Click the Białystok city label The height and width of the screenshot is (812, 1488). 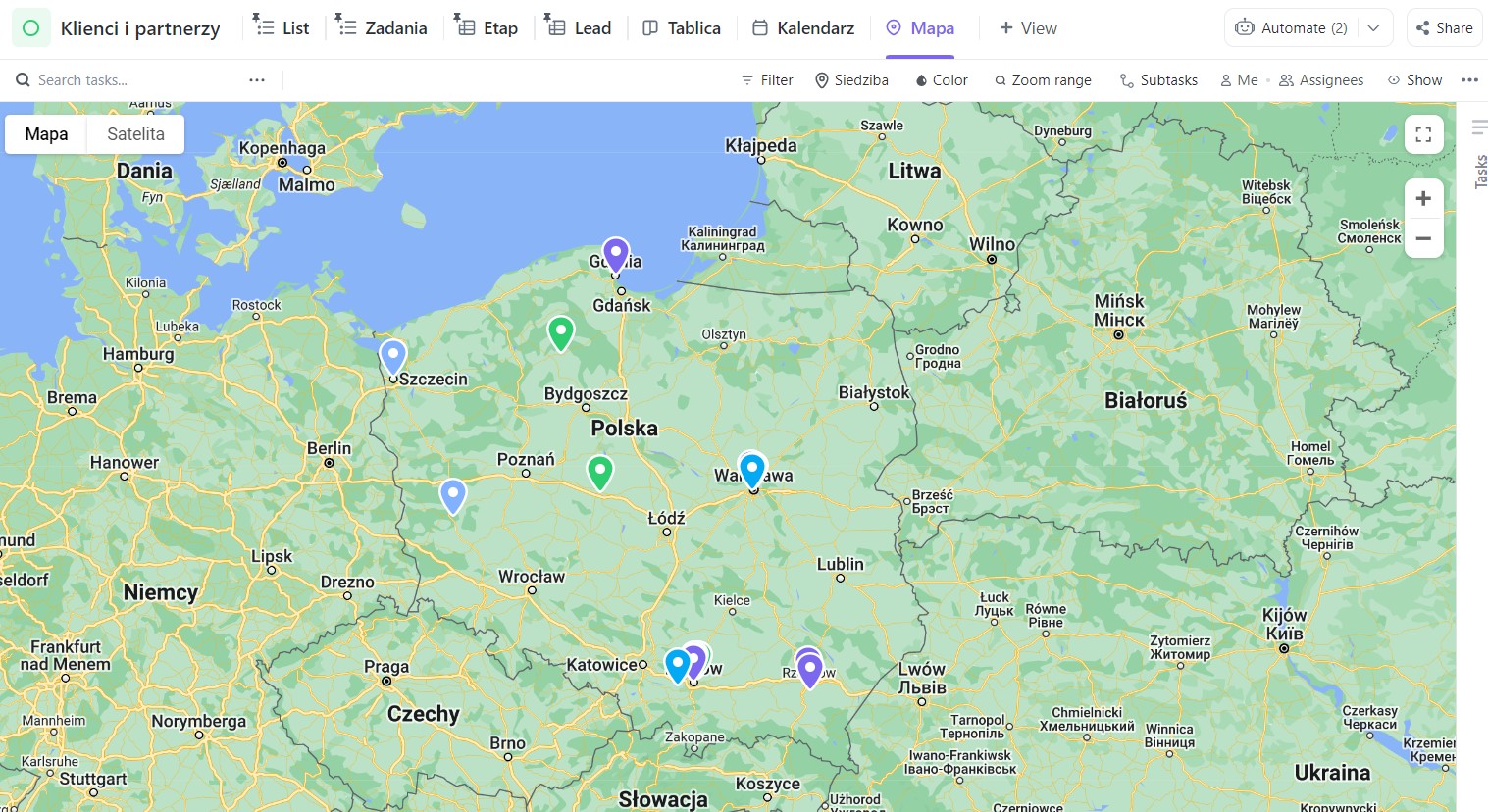pos(874,392)
